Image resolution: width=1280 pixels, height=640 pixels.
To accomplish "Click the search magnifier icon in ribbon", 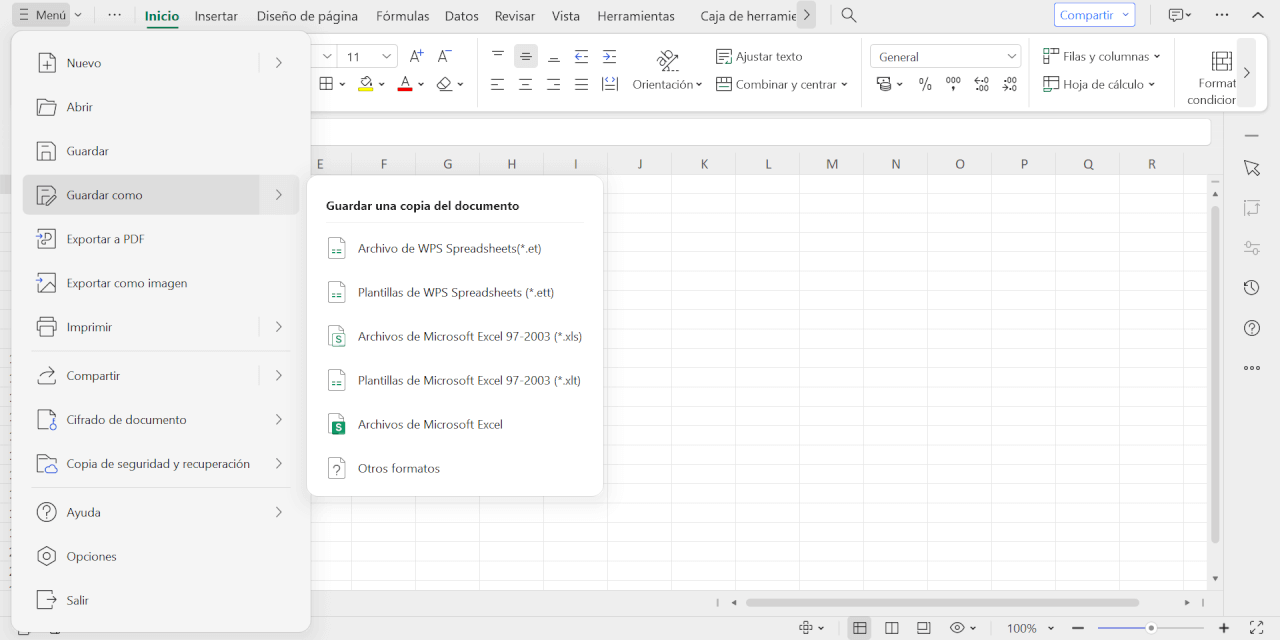I will point(847,16).
